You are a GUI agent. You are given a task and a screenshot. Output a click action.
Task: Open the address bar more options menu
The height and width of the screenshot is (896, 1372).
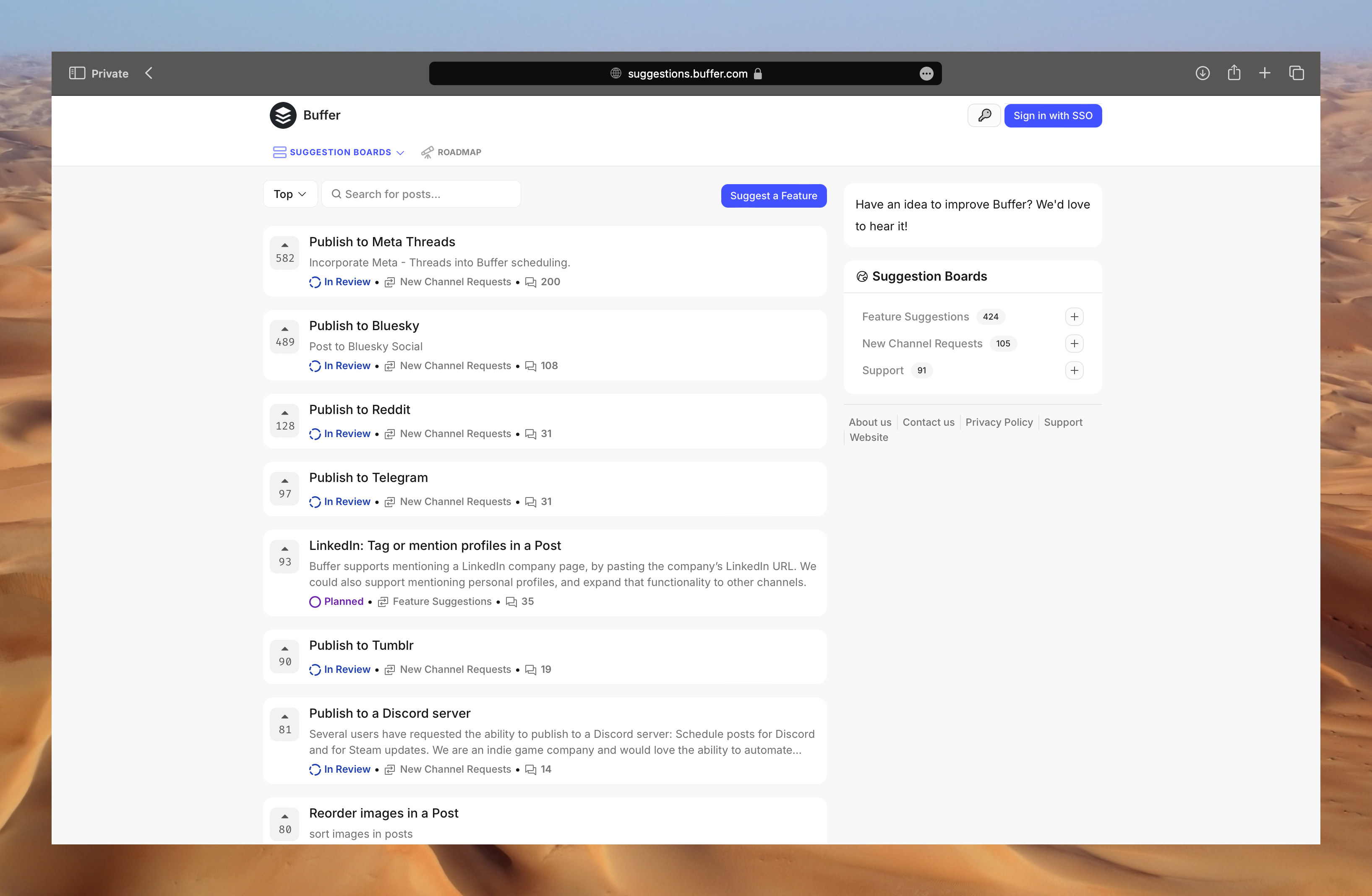click(926, 74)
